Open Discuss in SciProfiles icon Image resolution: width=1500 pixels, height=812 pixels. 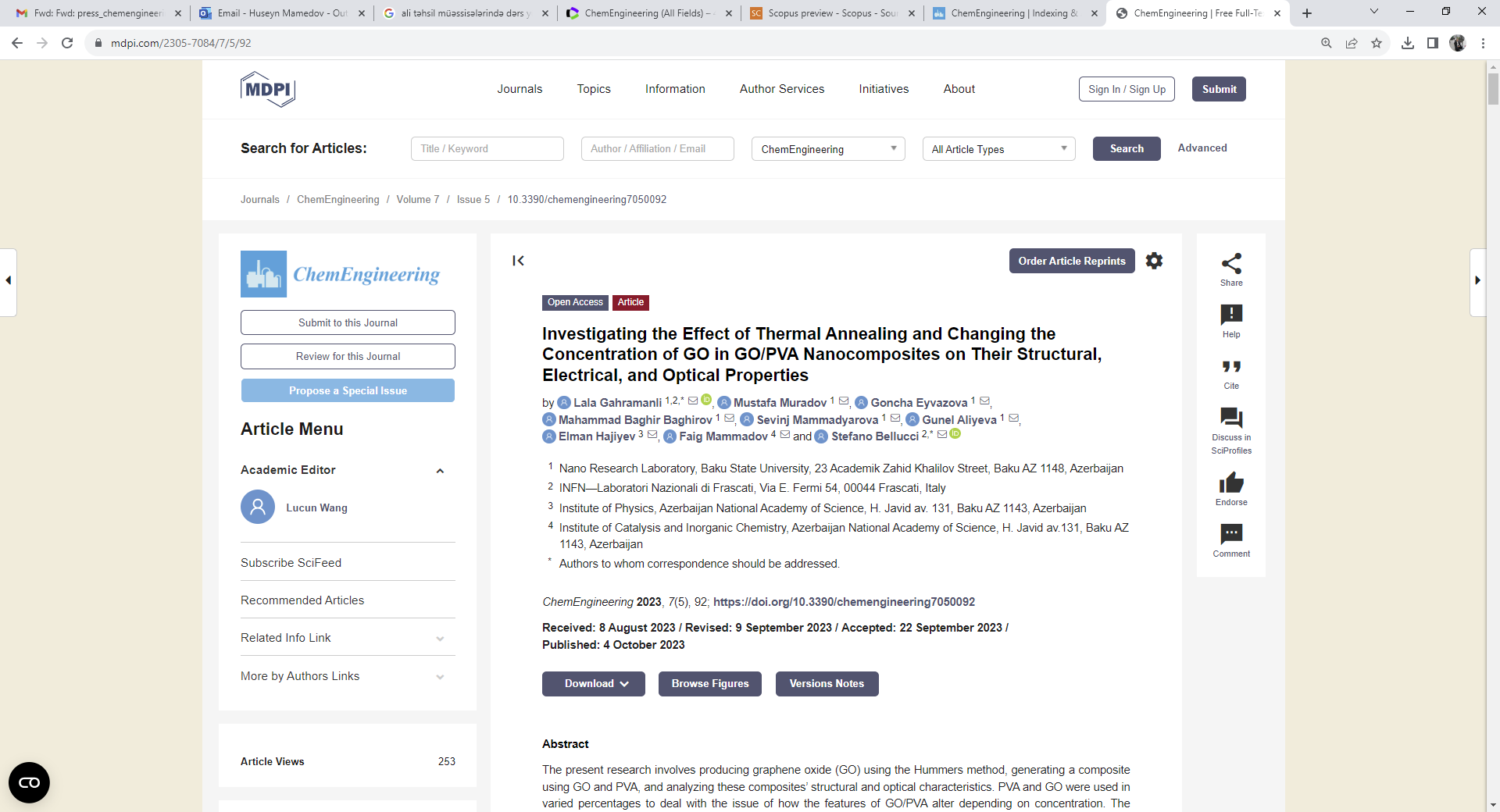[1231, 418]
